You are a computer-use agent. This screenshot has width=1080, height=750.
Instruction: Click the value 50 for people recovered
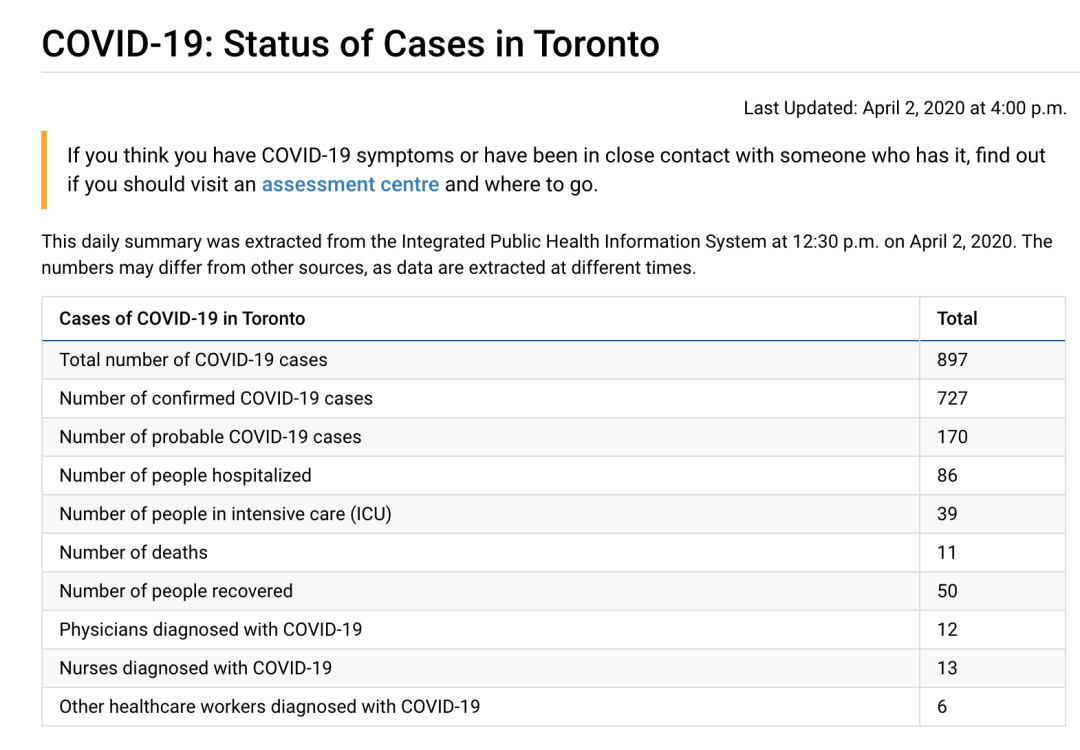pos(947,591)
